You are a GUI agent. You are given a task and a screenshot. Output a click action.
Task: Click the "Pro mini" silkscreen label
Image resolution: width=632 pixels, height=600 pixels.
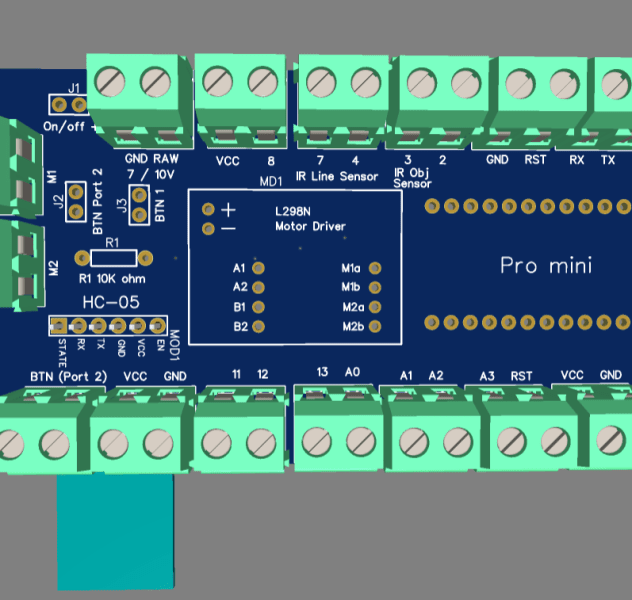click(546, 266)
